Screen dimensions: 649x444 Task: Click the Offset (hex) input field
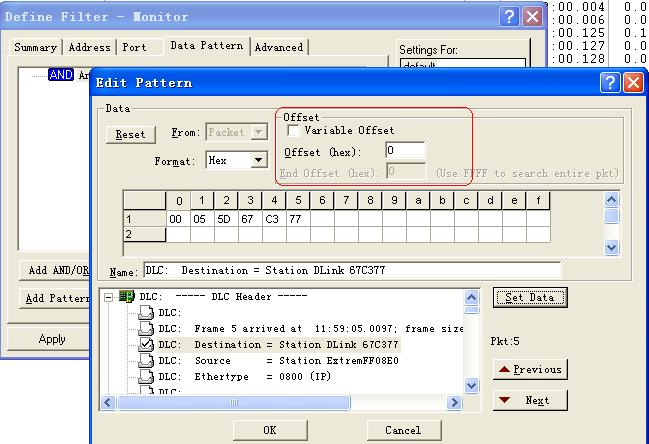[x=405, y=151]
